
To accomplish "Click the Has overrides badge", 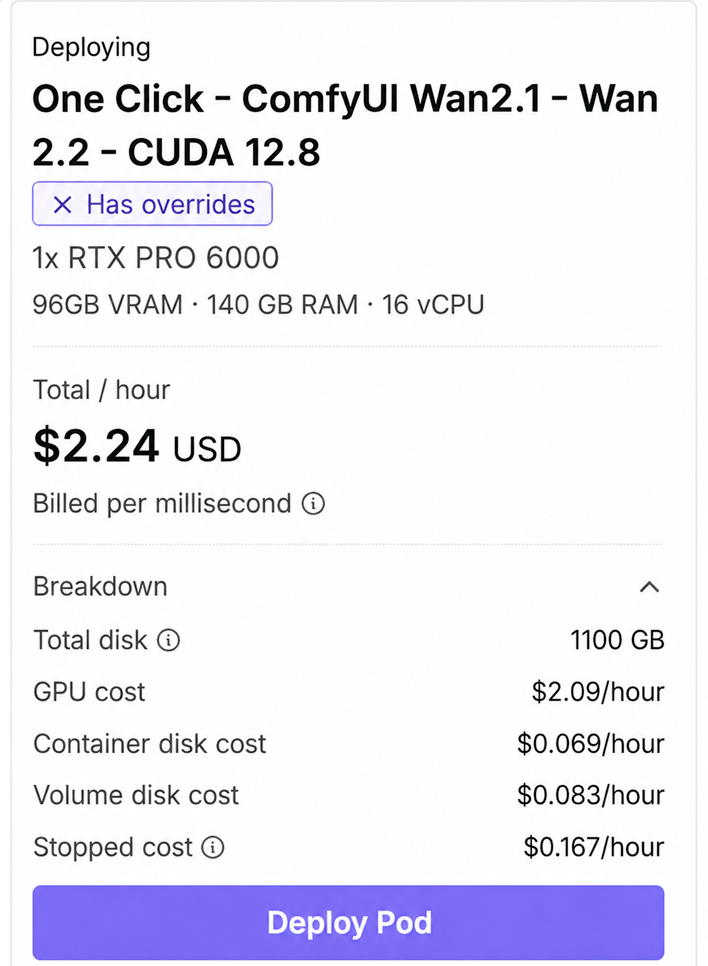I will point(152,204).
